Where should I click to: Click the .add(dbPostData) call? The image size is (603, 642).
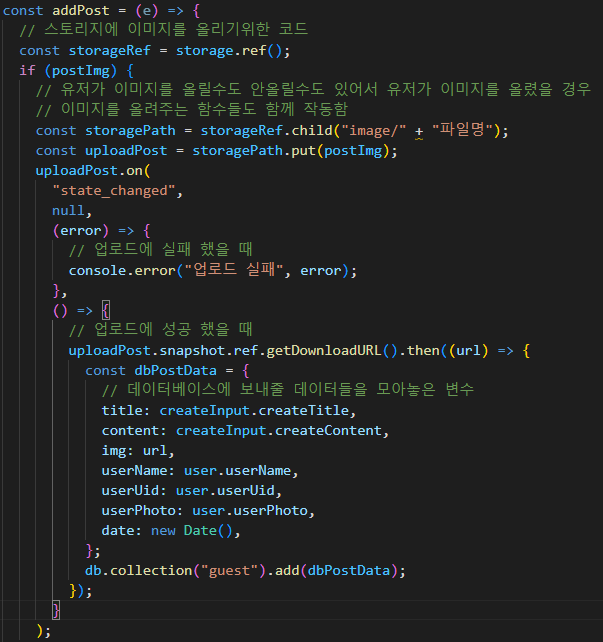(x=332, y=571)
